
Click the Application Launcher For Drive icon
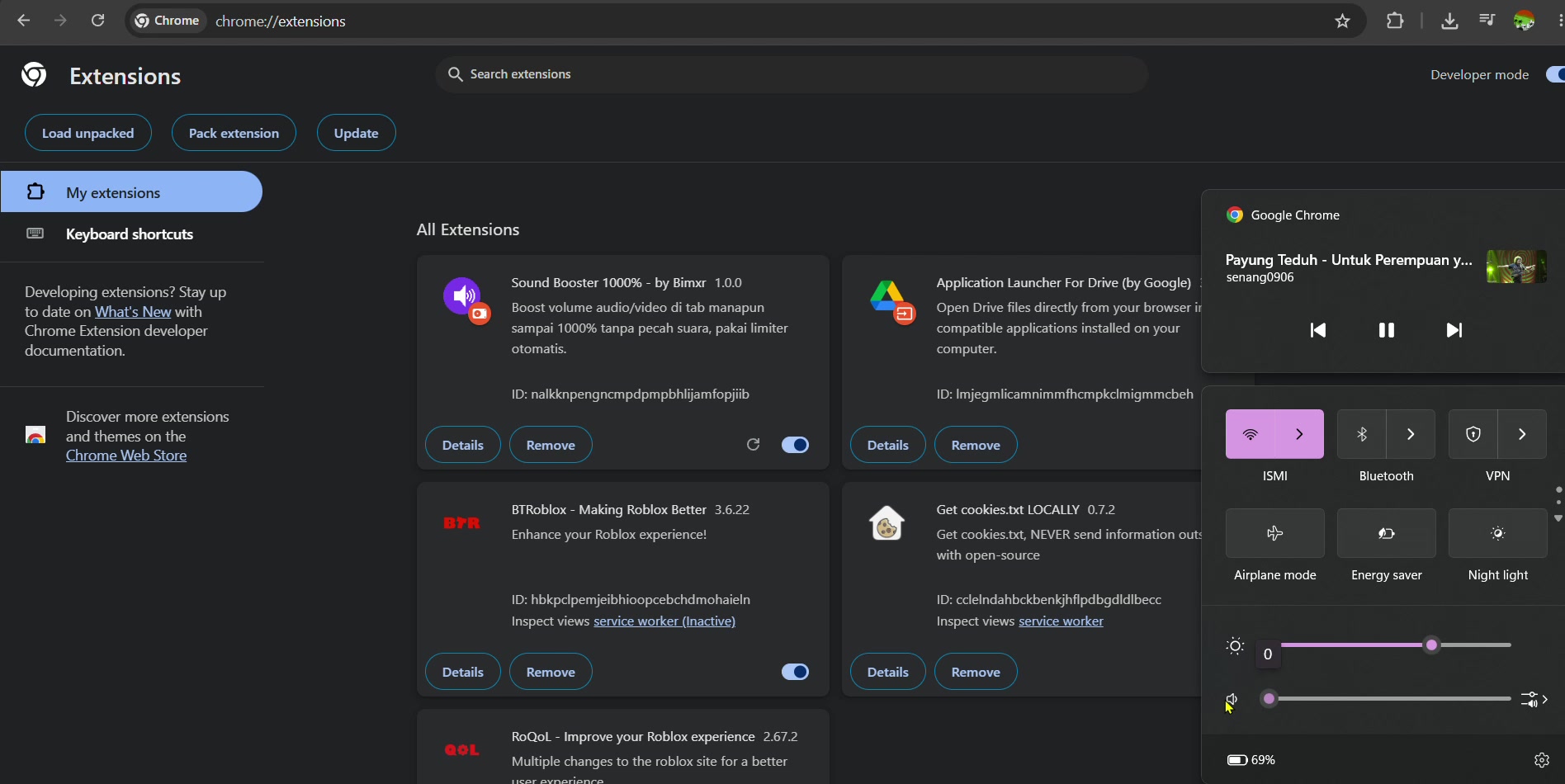pyautogui.click(x=891, y=301)
